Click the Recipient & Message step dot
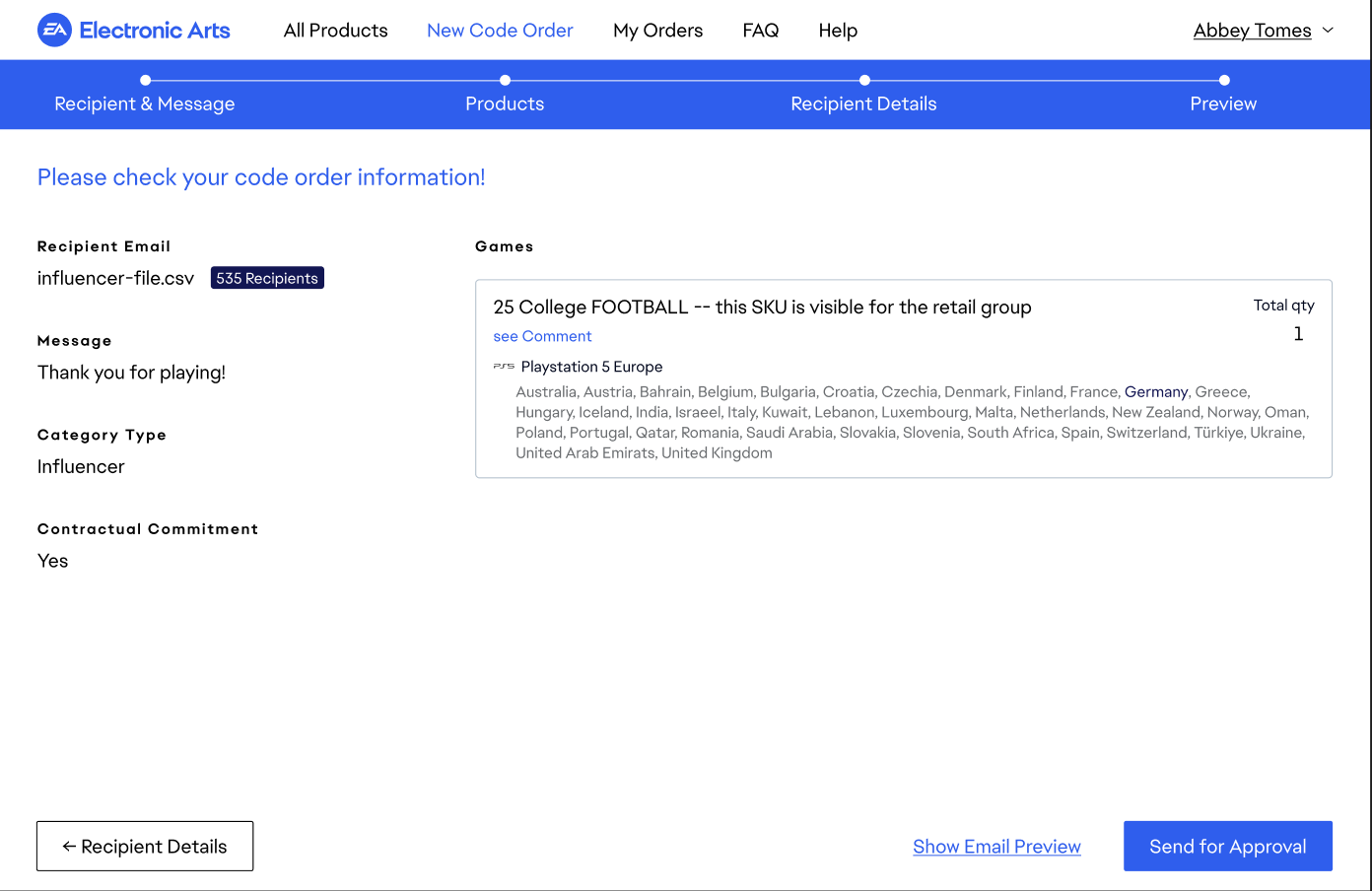 (x=145, y=80)
